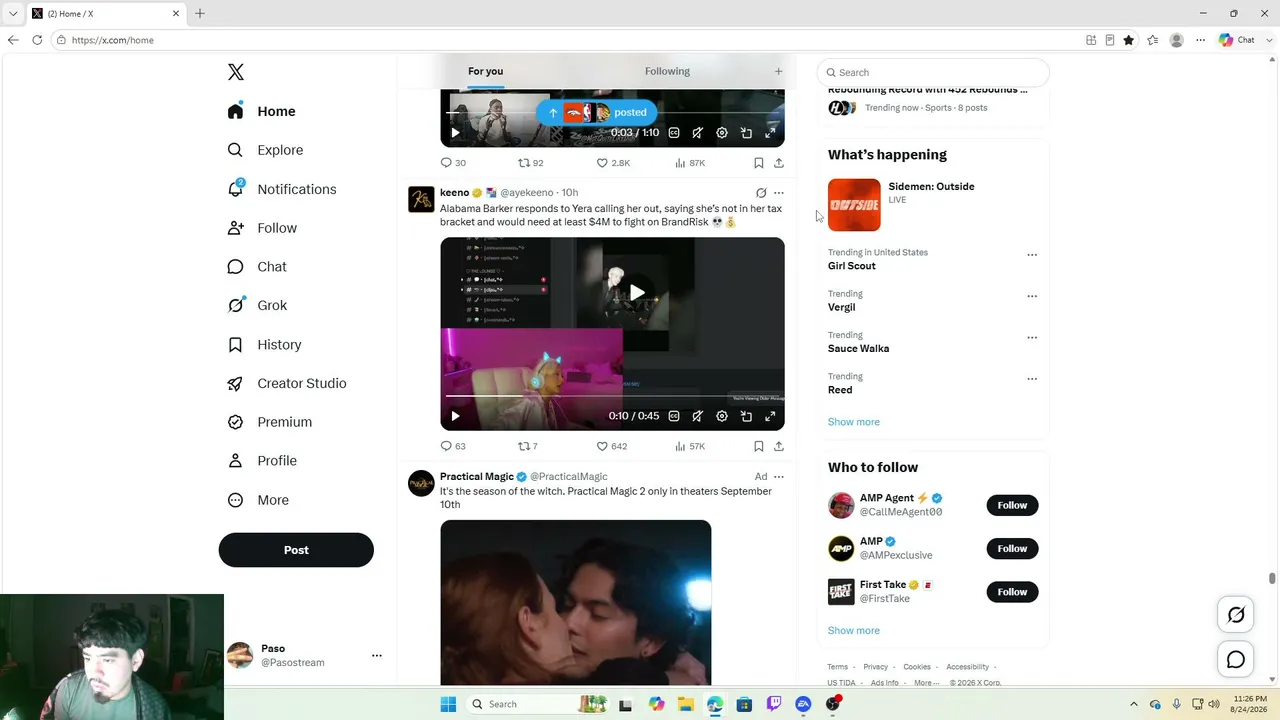1280x720 pixels.
Task: Toggle picture-in-picture on keeno's 0:45 video
Action: pos(746,416)
